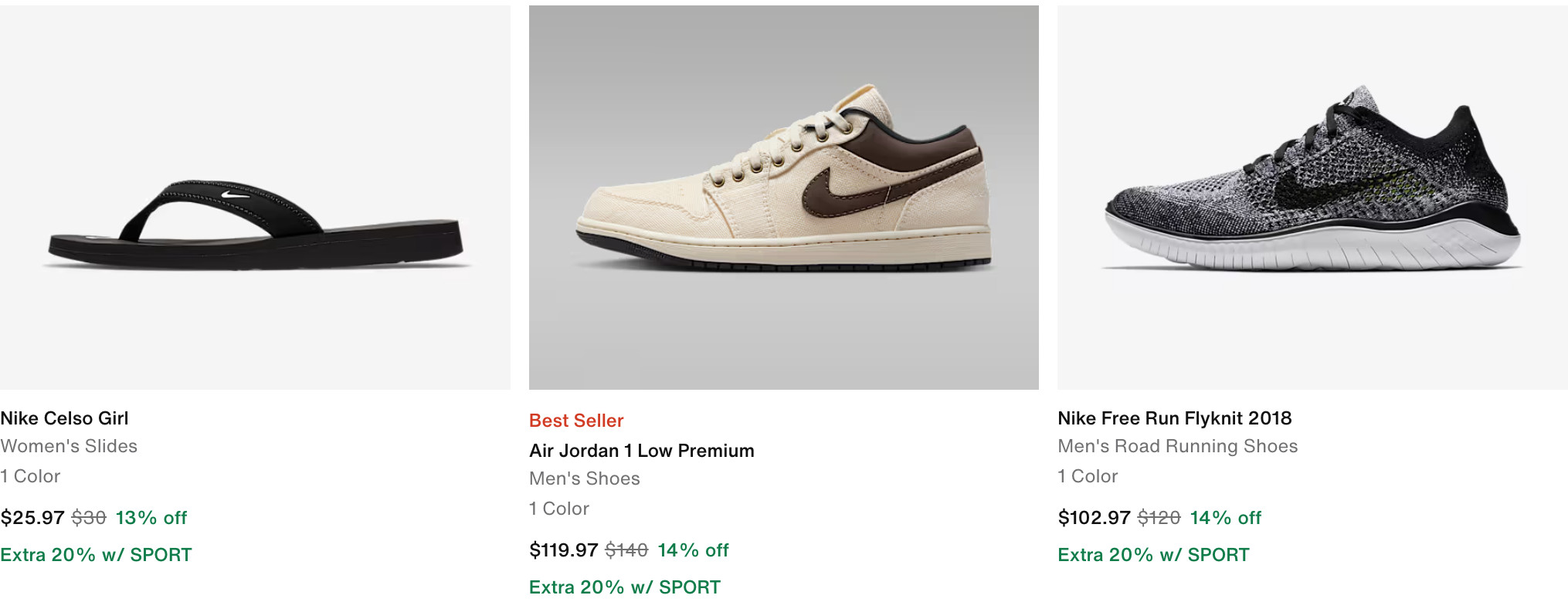Click the $119.97 sale price
Screen dimensions: 1568x602
click(x=563, y=550)
